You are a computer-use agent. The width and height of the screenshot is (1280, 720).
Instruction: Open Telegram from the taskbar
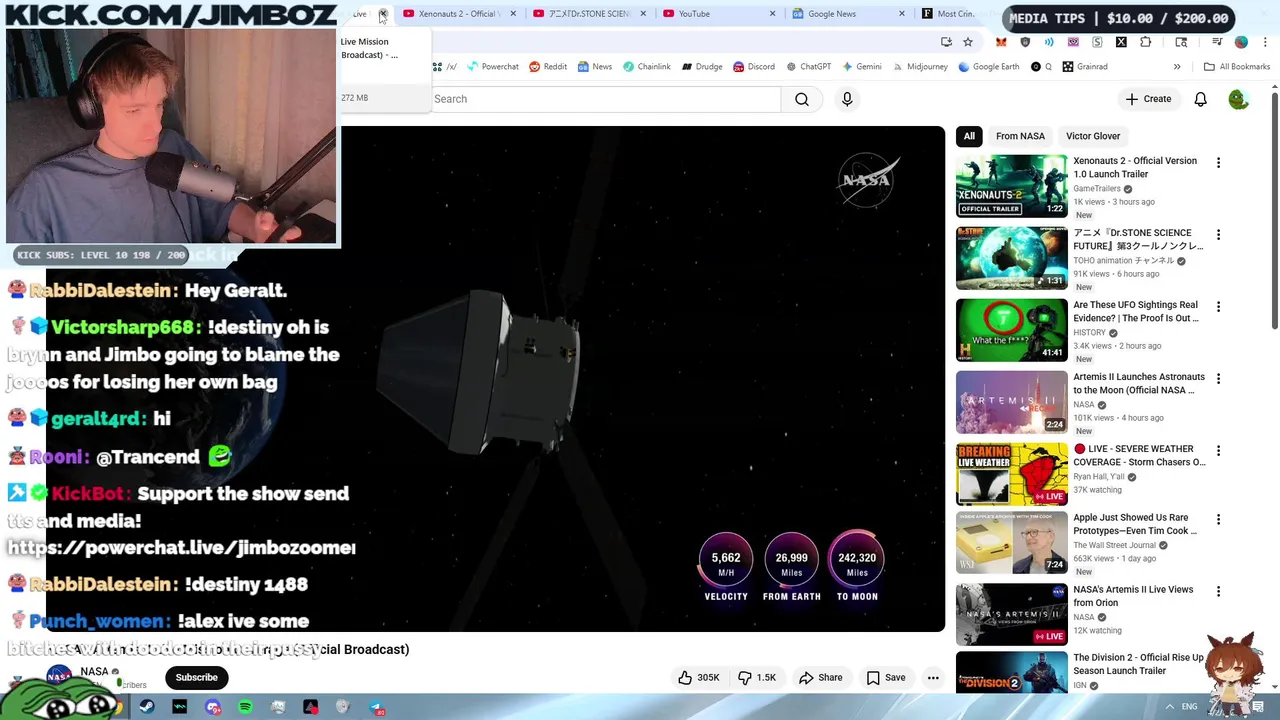click(376, 707)
